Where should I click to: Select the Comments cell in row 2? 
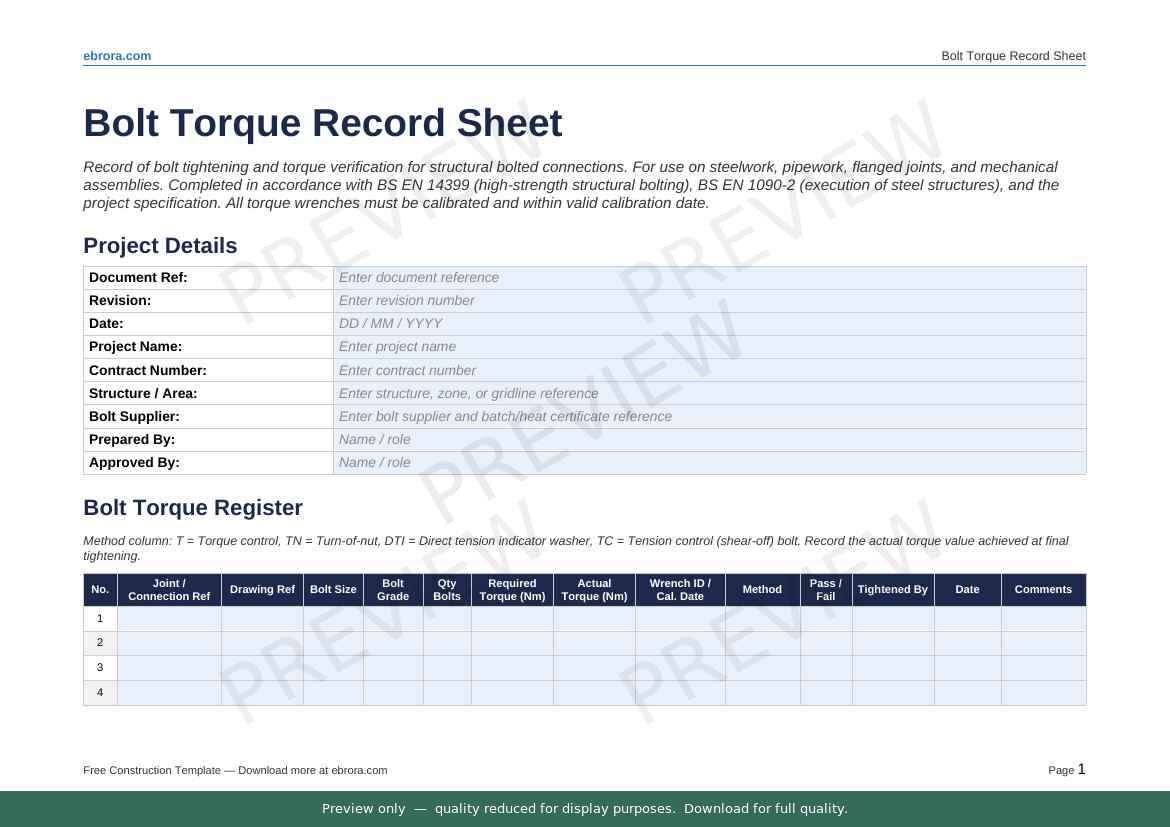[x=1043, y=643]
